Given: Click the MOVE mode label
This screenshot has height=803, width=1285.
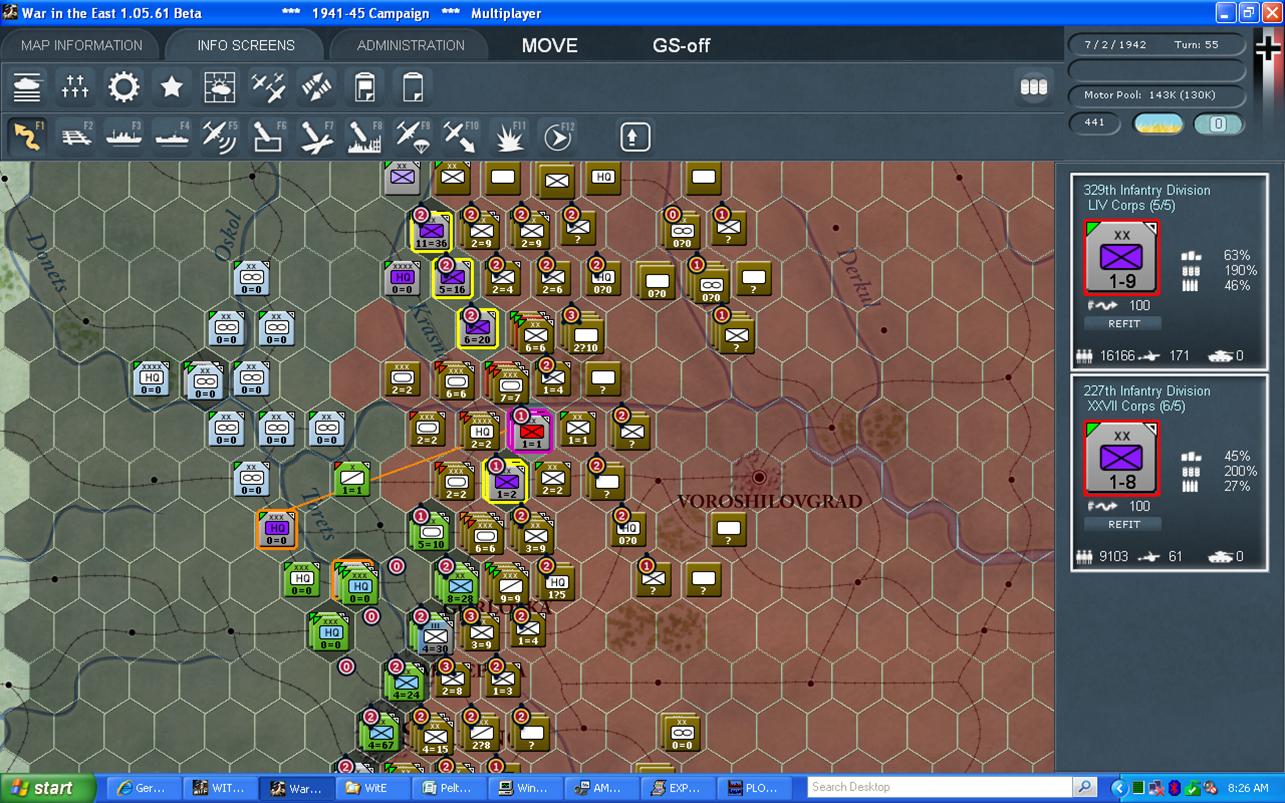Looking at the screenshot, I should pos(550,45).
